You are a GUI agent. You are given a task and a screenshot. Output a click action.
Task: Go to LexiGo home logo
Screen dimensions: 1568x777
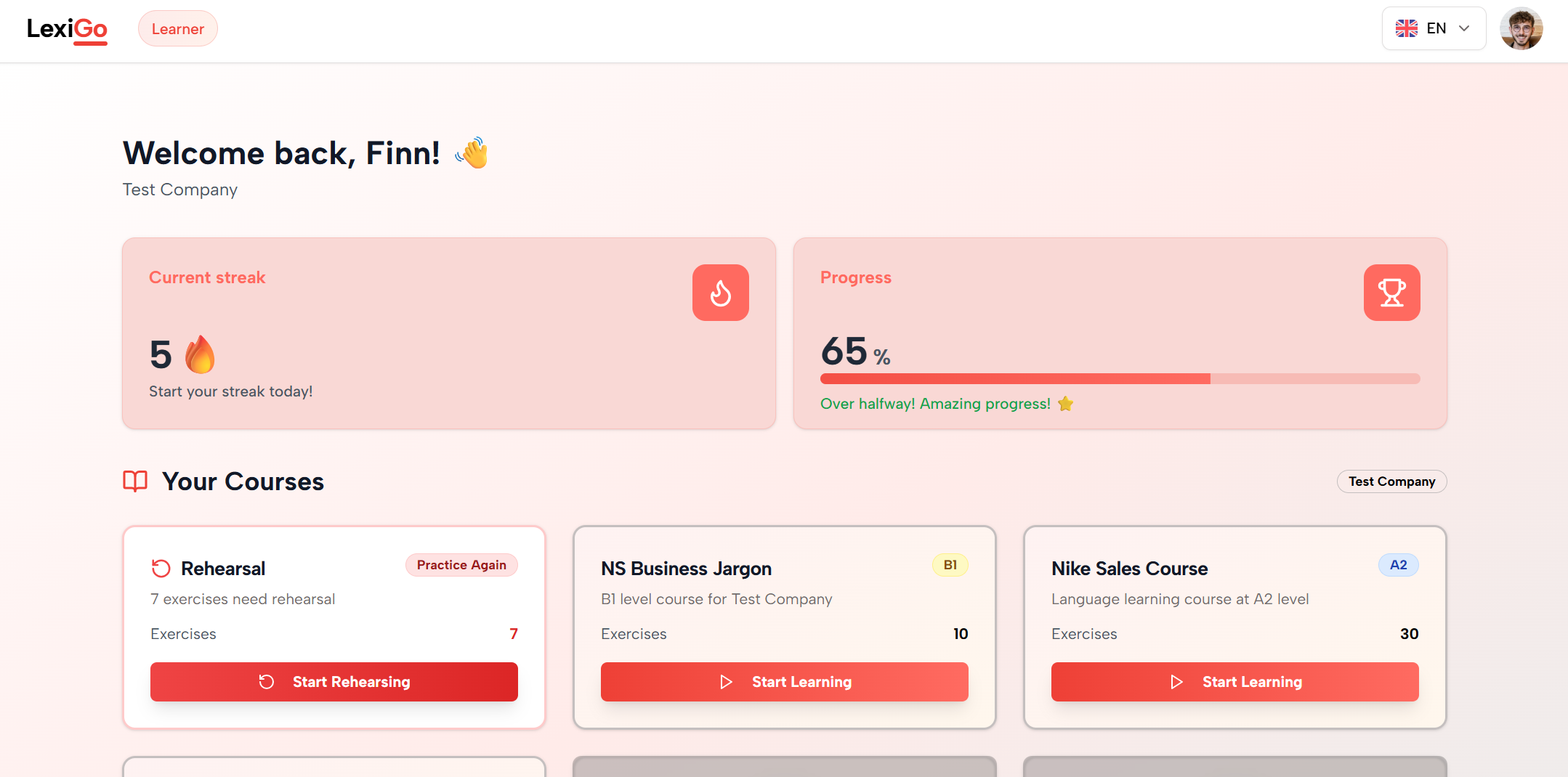tap(67, 29)
